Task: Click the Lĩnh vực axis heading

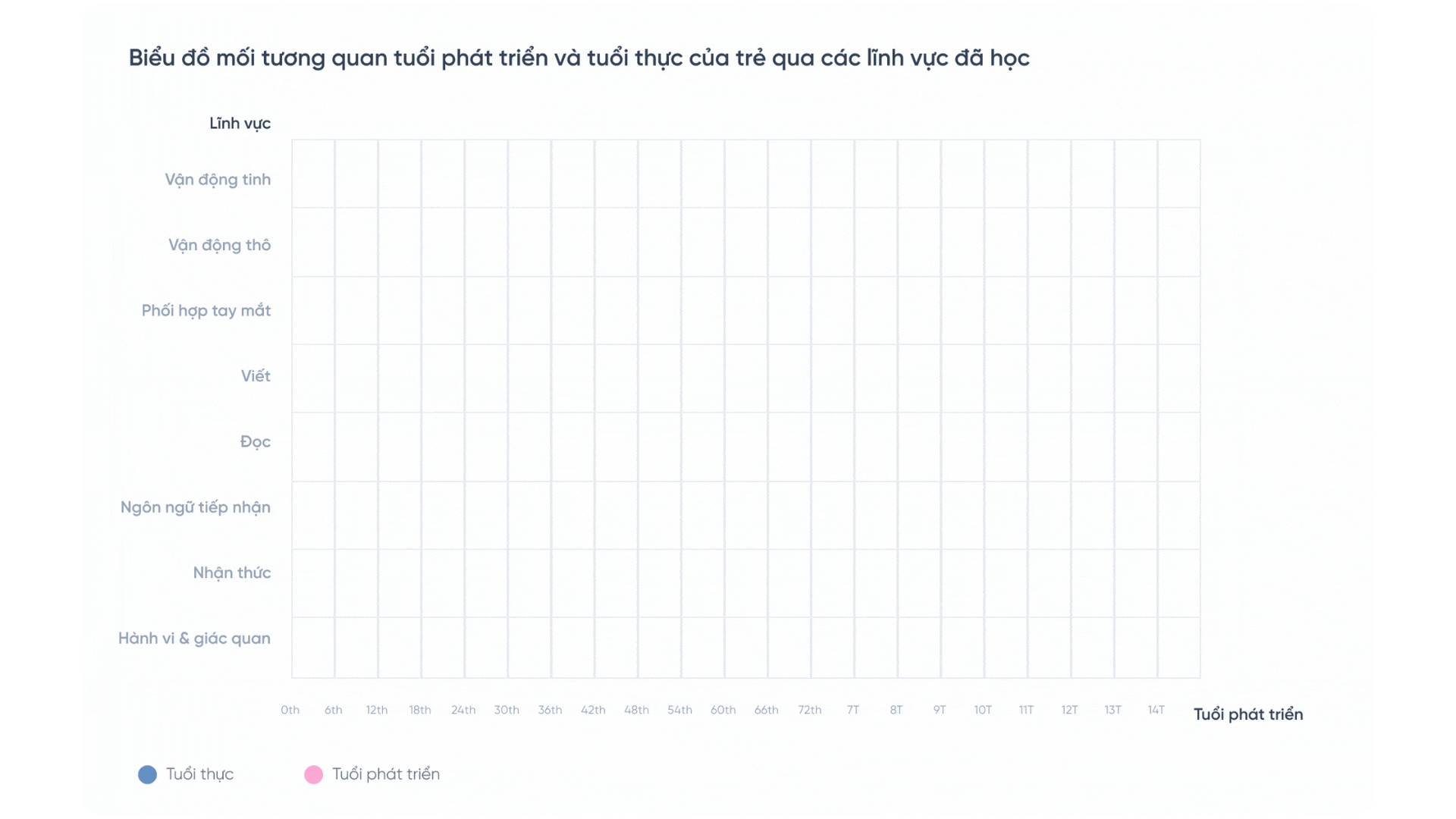Action: click(x=240, y=124)
